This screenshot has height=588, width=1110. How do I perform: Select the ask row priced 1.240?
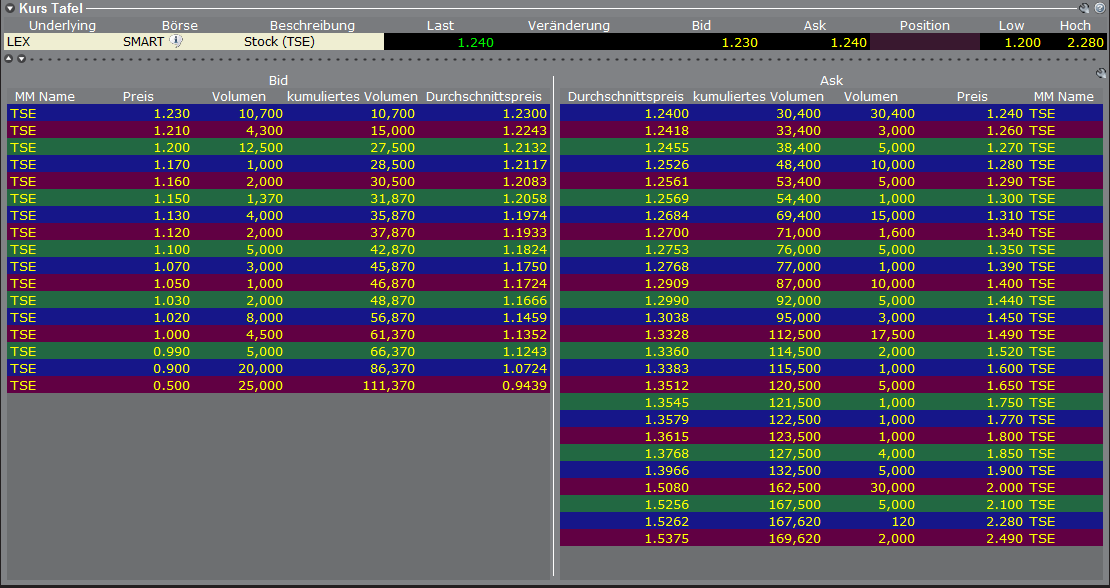click(830, 114)
